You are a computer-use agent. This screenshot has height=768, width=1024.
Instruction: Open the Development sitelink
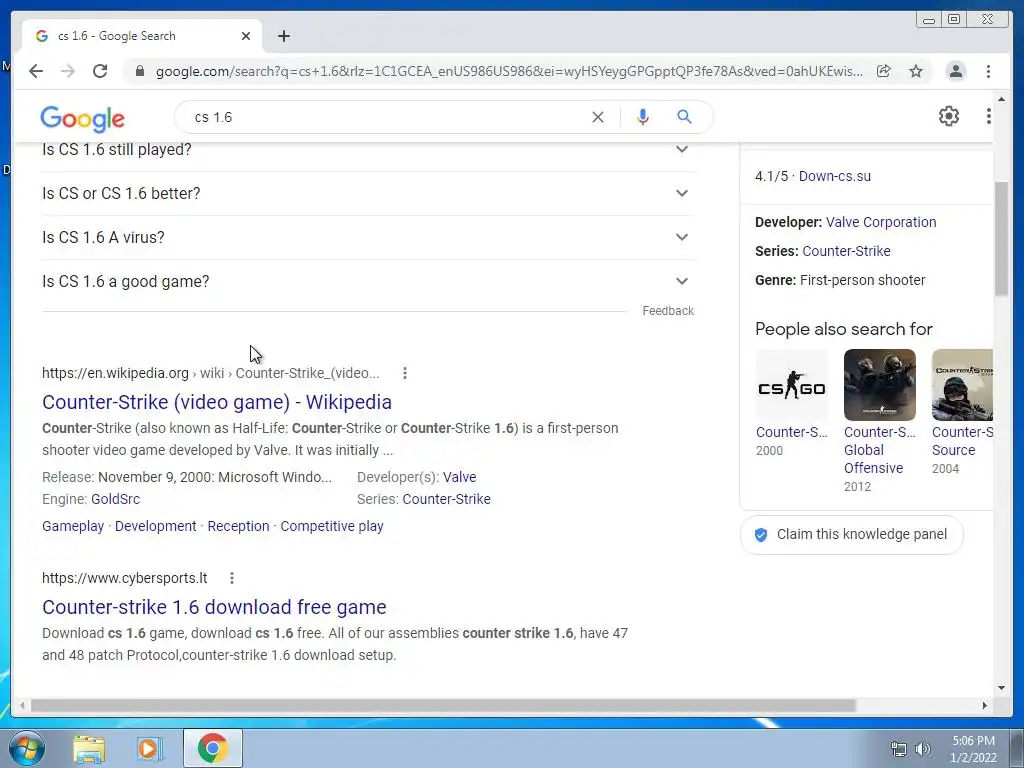click(x=155, y=526)
